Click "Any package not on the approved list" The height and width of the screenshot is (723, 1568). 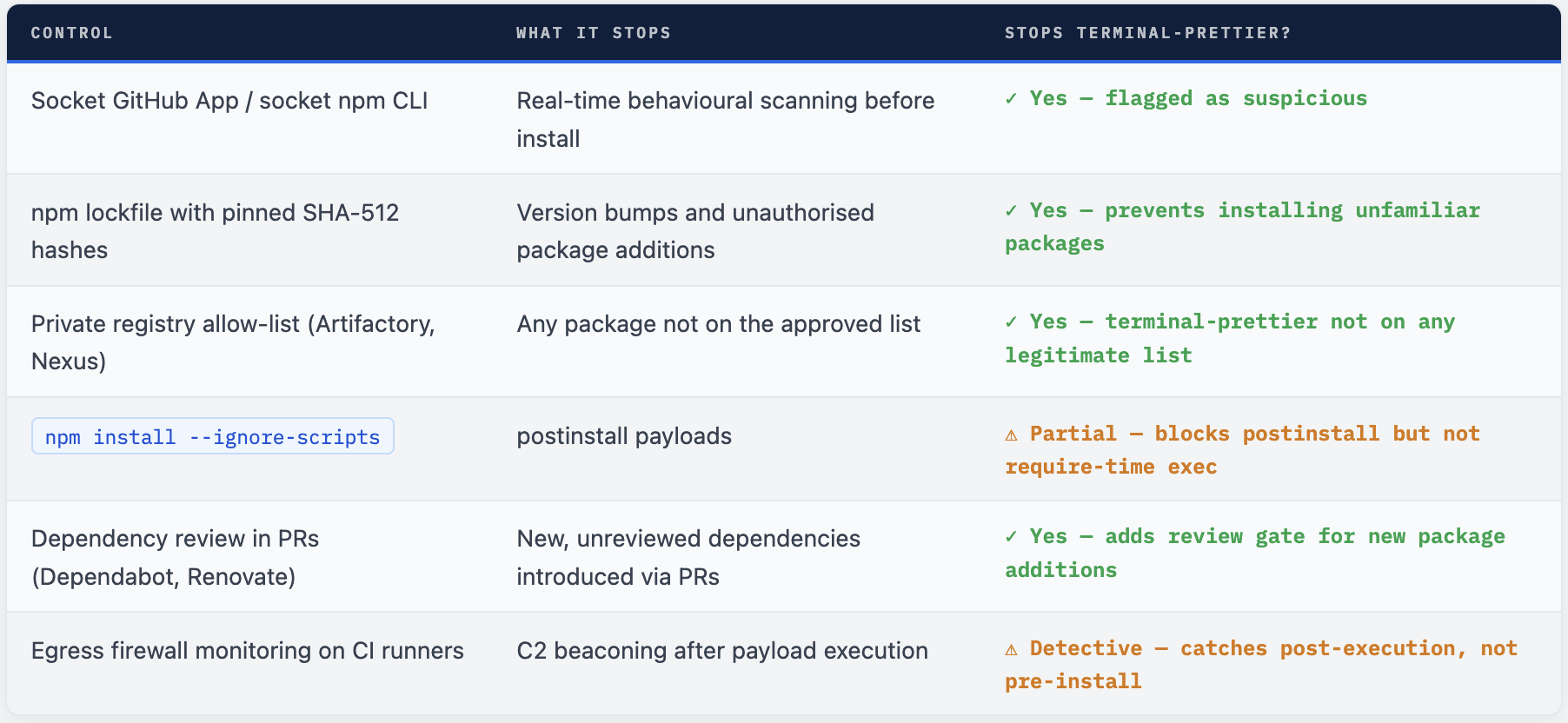tap(718, 324)
